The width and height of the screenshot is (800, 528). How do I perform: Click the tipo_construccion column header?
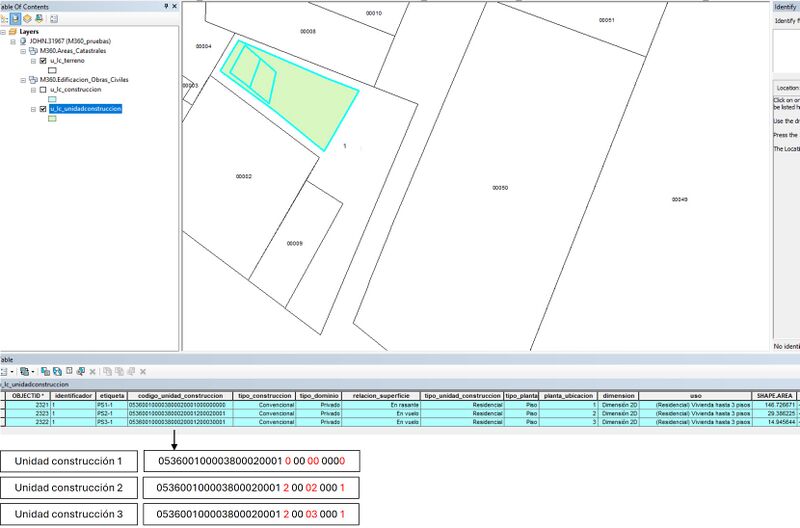pos(264,396)
